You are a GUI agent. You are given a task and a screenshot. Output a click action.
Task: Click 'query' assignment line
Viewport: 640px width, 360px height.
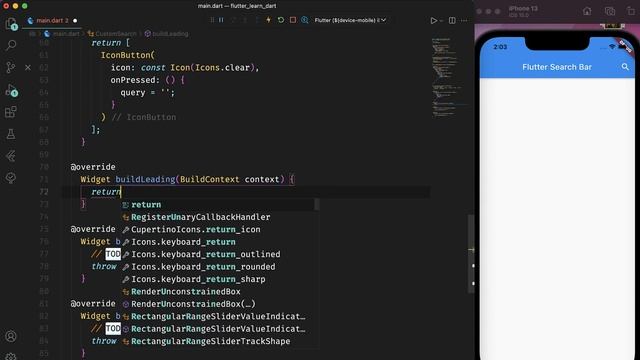pos(147,93)
